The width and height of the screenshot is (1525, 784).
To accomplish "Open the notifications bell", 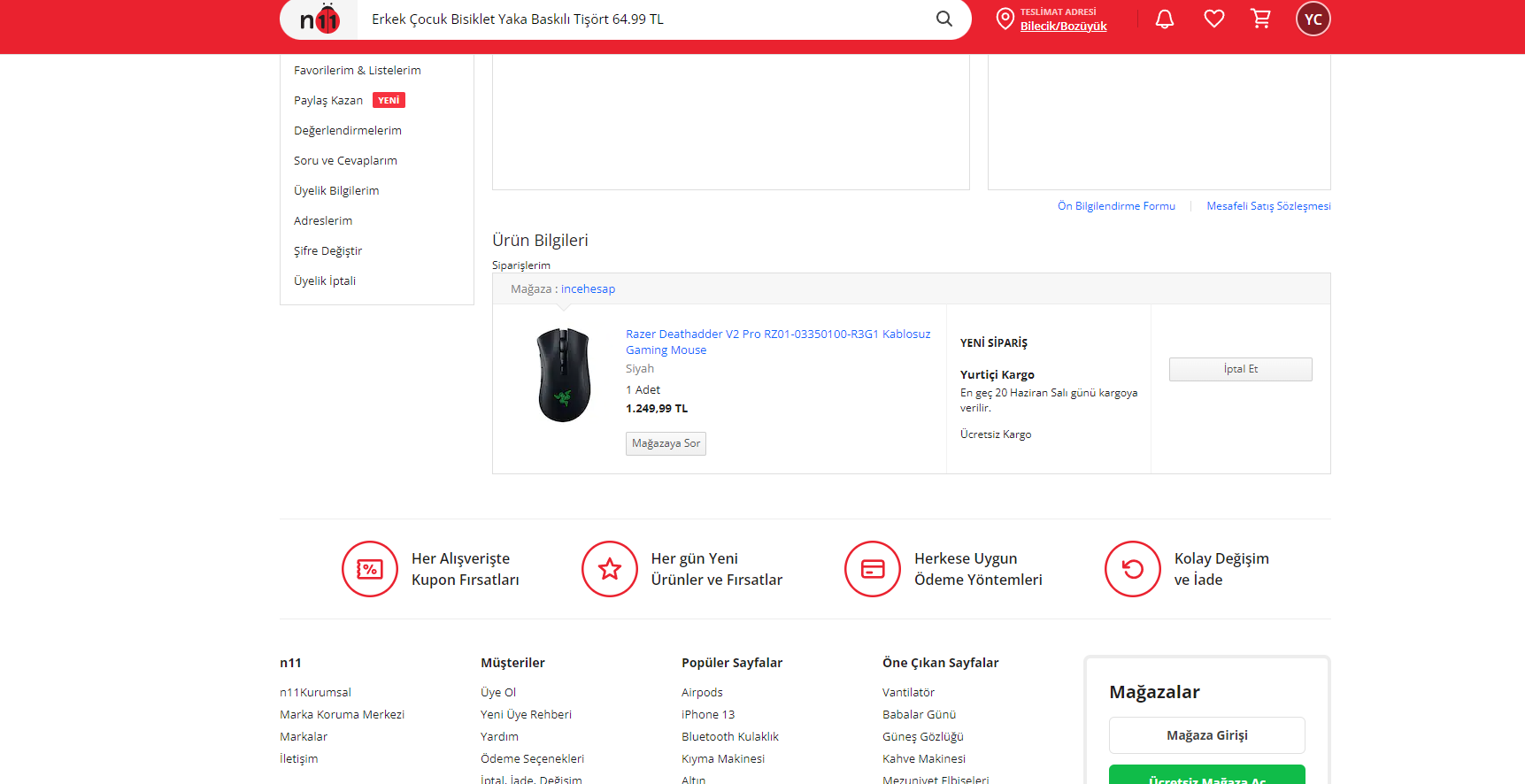I will [1165, 19].
